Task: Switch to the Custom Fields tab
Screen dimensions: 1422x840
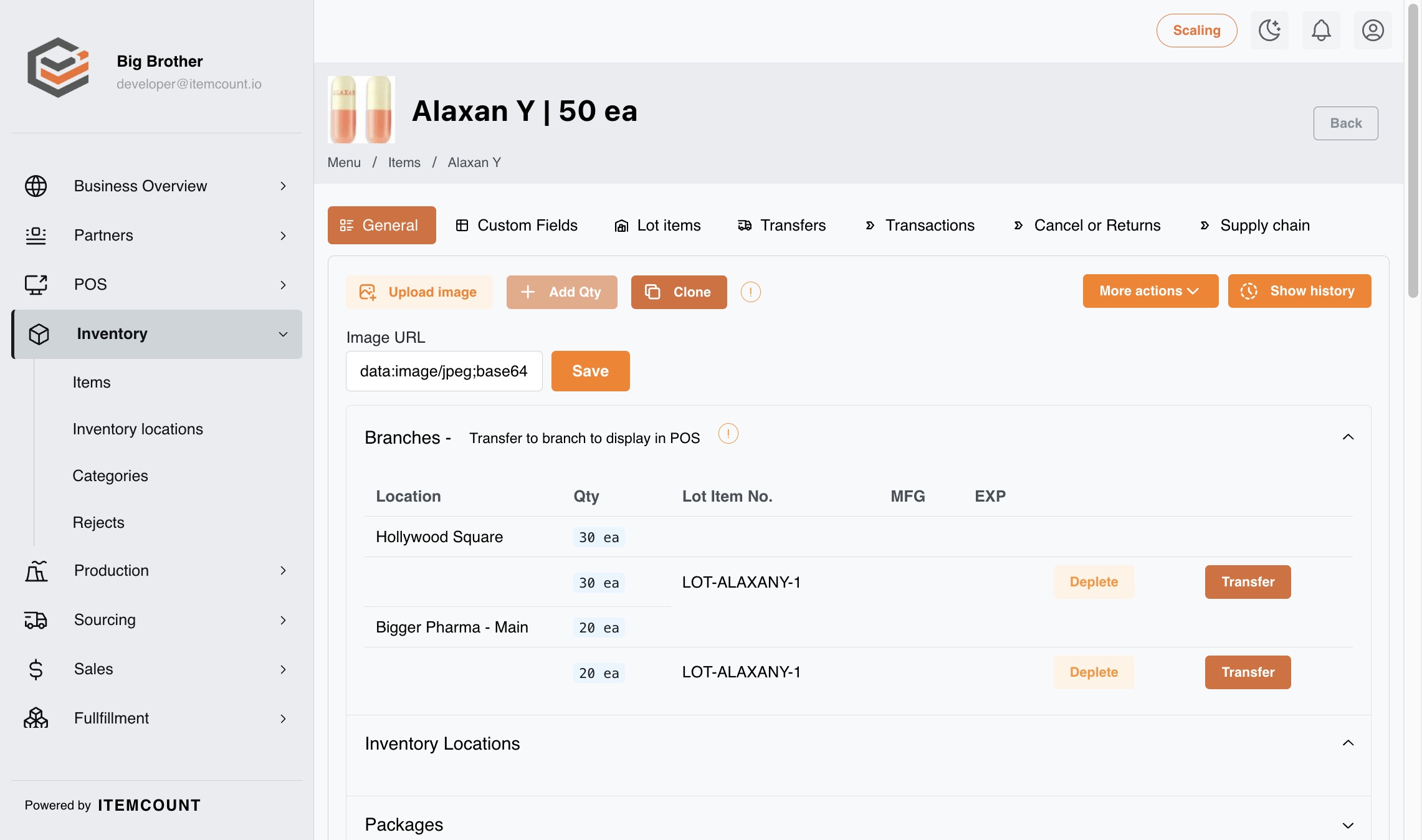Action: [517, 225]
